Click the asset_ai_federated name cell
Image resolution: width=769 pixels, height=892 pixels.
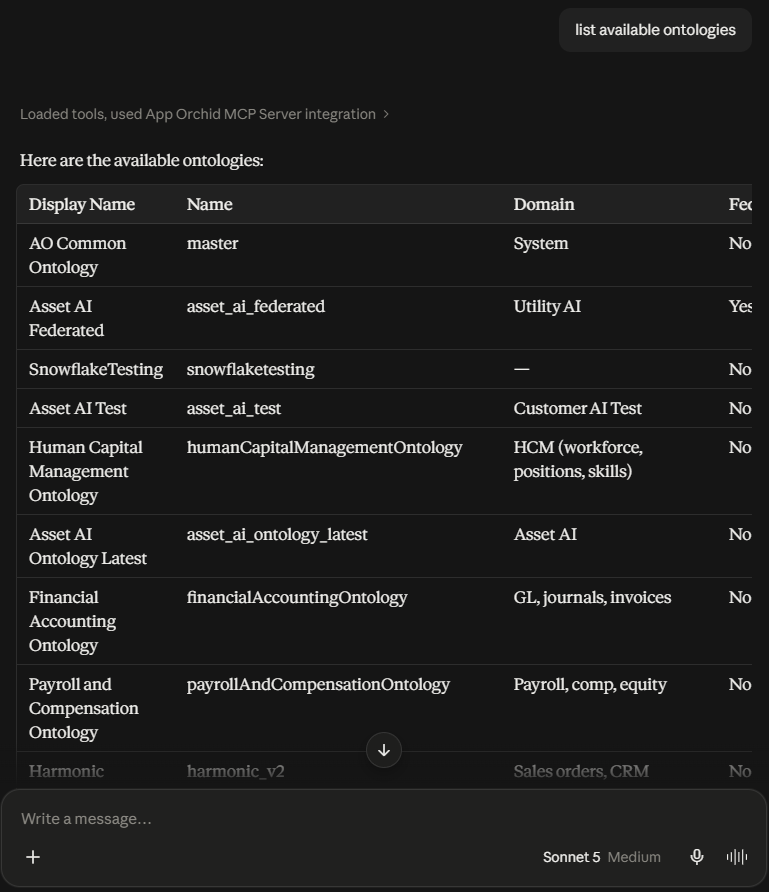click(x=256, y=307)
